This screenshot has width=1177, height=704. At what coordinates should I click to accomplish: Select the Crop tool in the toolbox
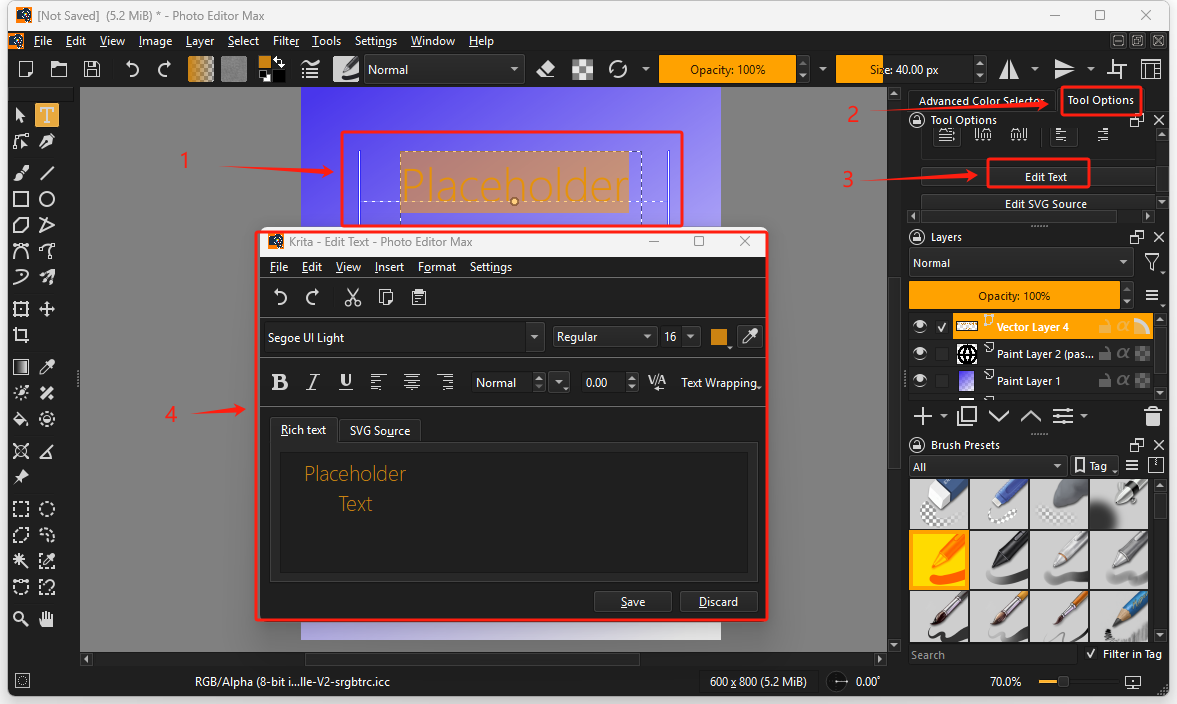[21, 335]
